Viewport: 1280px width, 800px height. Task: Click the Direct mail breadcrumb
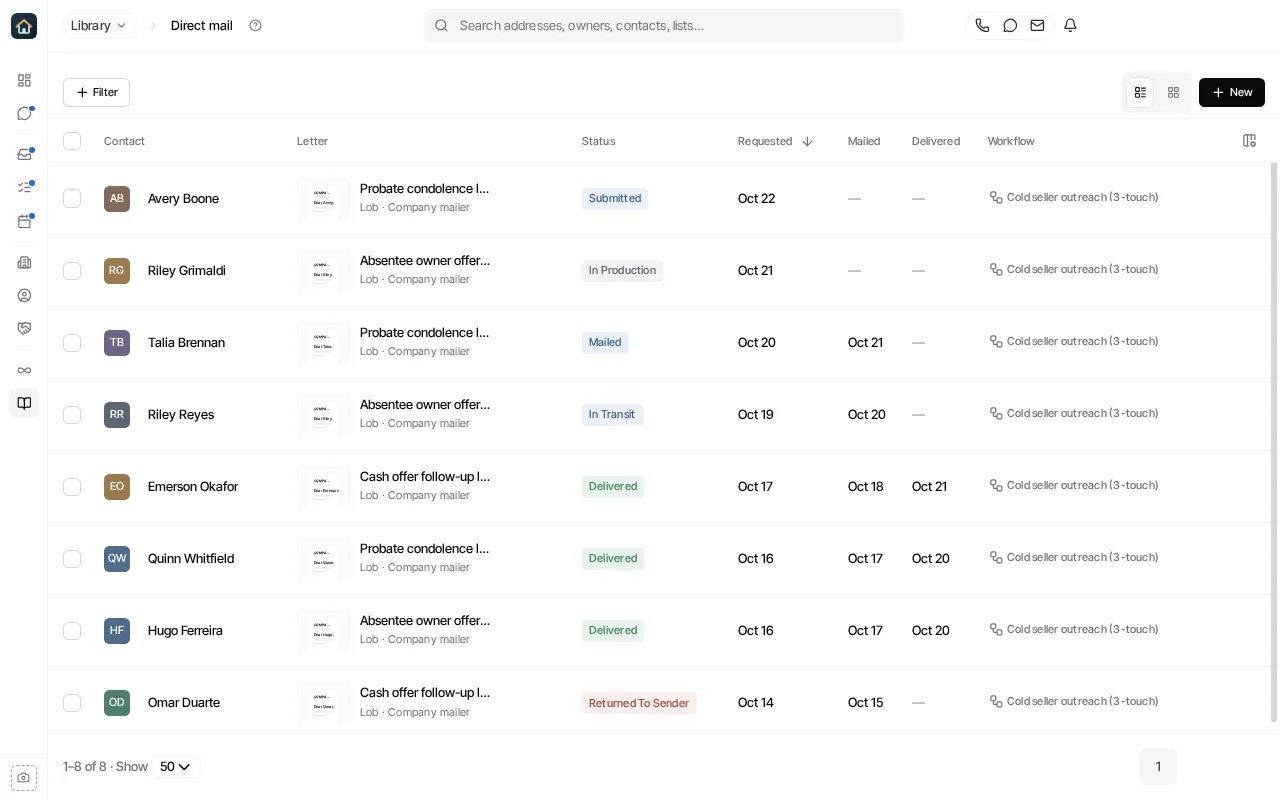pos(202,26)
